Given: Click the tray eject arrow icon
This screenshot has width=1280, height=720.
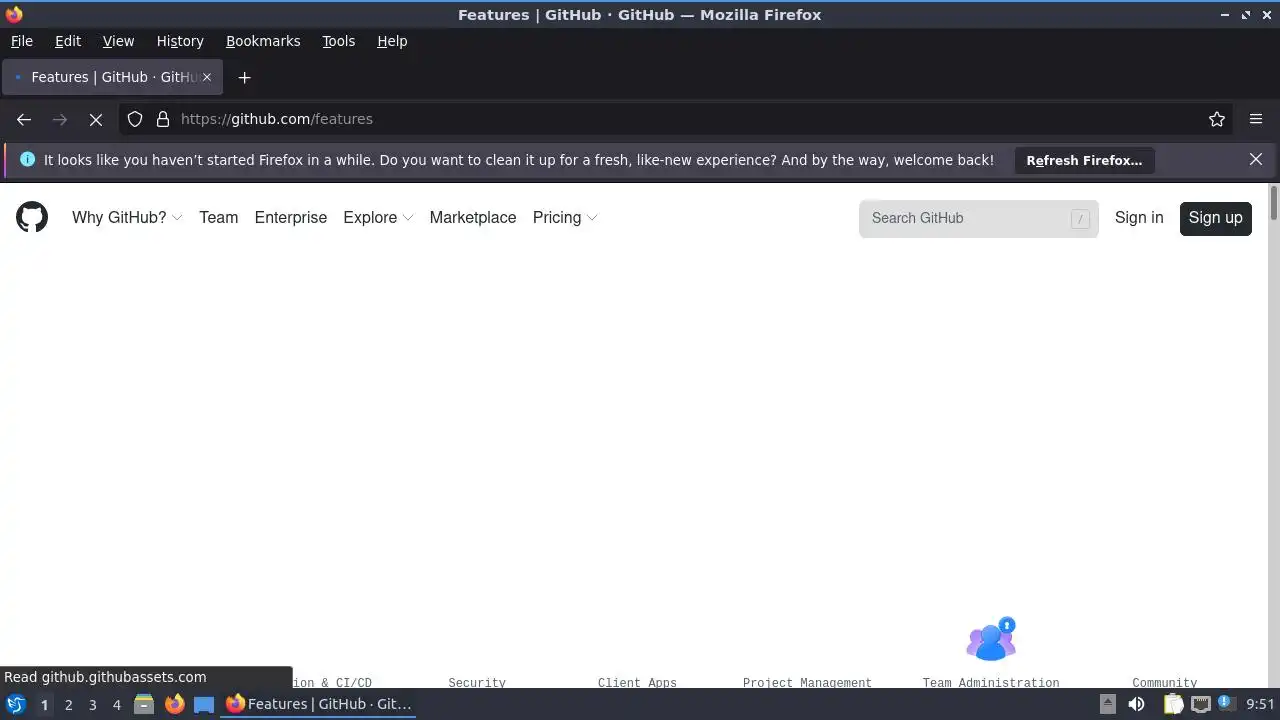Looking at the screenshot, I should tap(1107, 704).
